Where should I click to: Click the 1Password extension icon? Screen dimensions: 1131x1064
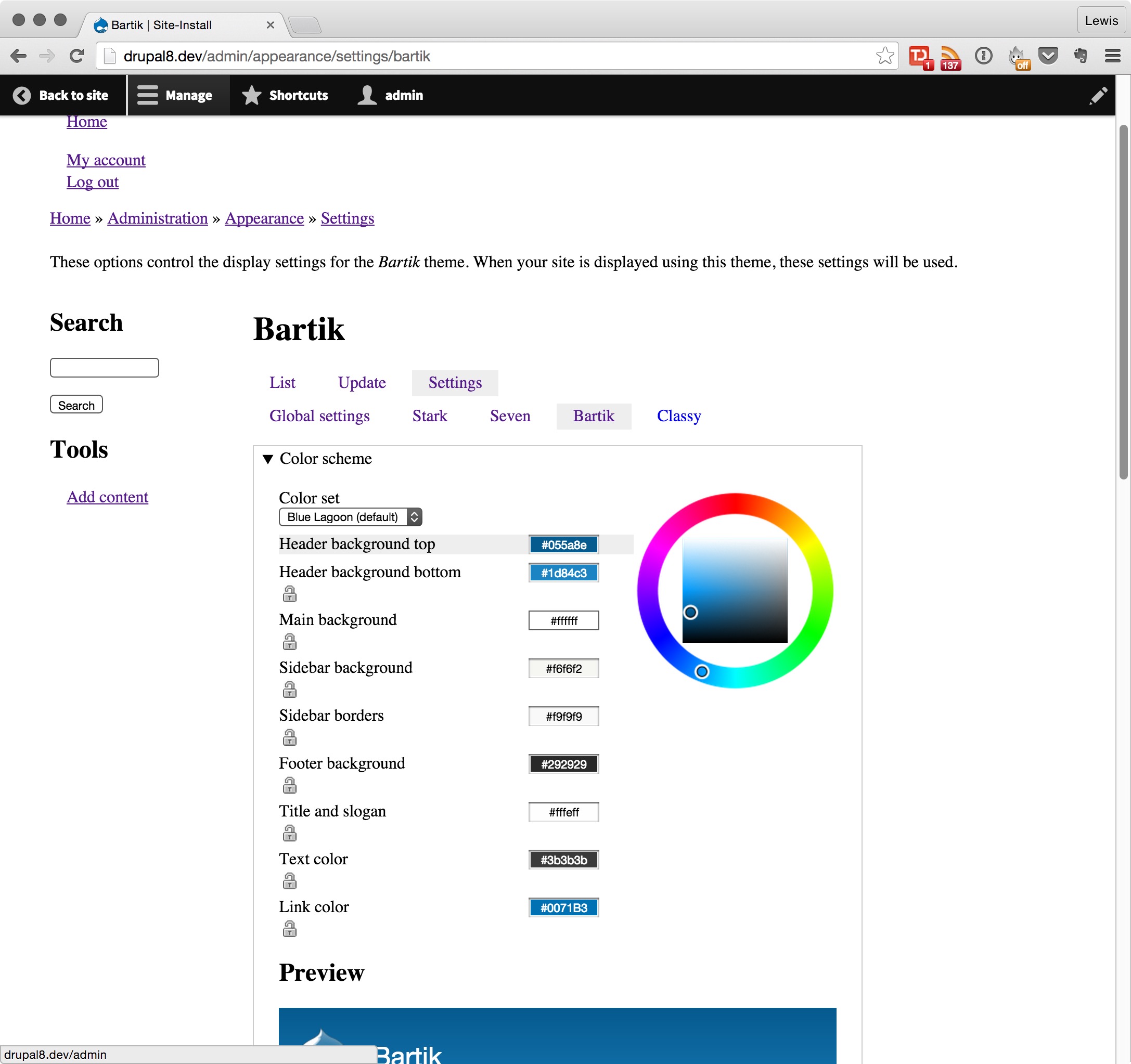[x=983, y=56]
